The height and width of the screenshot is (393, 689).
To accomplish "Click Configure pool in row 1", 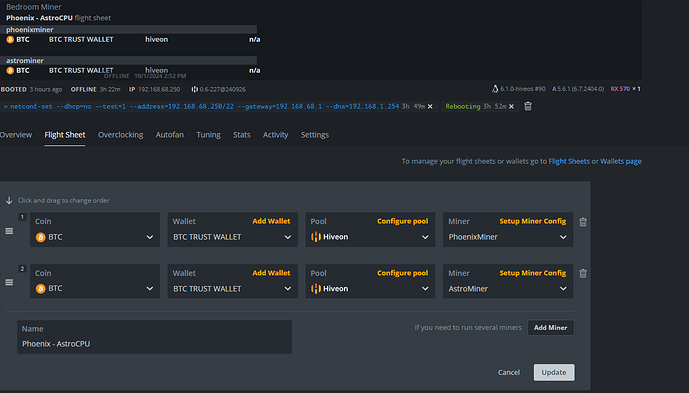I will click(x=403, y=221).
